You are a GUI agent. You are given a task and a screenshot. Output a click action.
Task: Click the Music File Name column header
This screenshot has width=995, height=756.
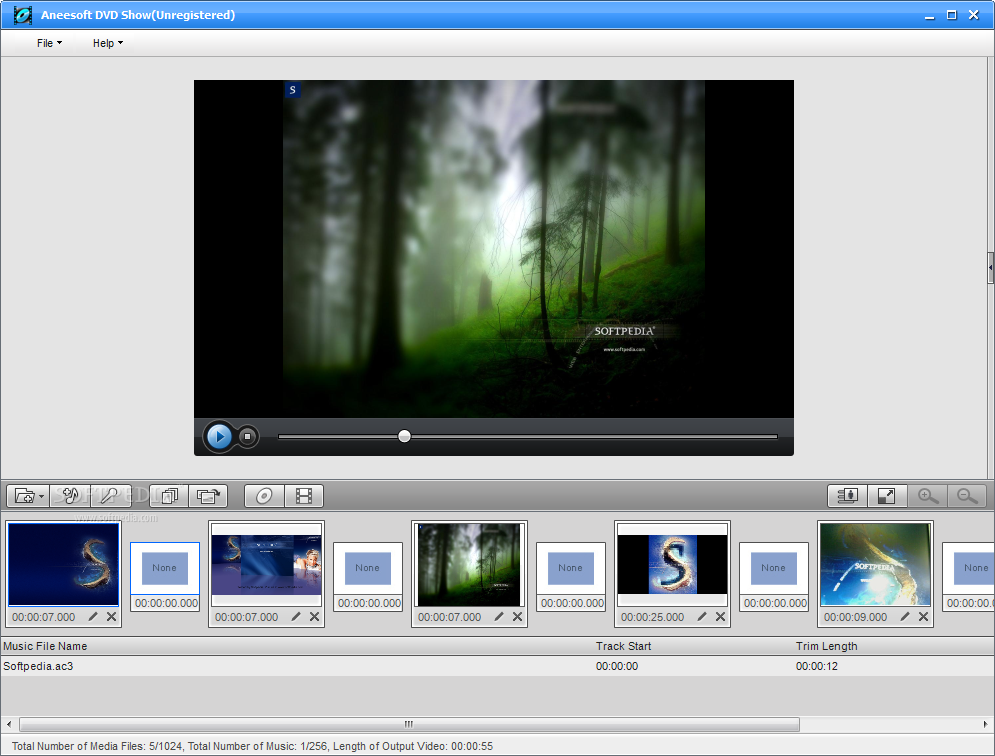point(297,646)
